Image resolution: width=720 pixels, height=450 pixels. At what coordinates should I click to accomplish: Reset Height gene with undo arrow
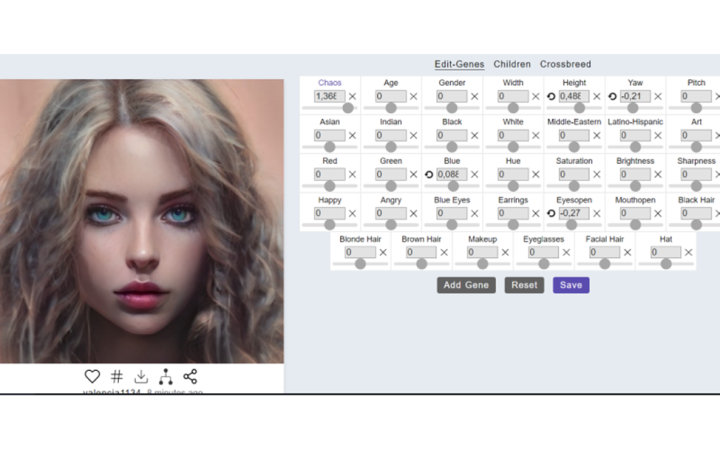[x=551, y=97]
